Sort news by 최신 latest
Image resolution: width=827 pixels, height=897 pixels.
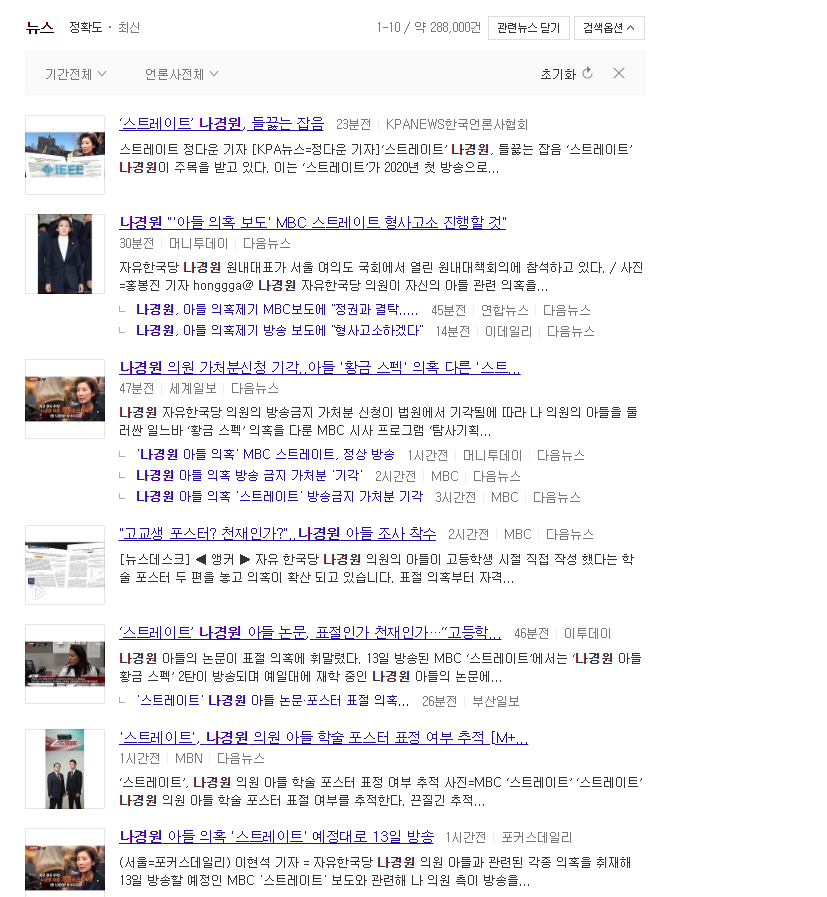[129, 27]
